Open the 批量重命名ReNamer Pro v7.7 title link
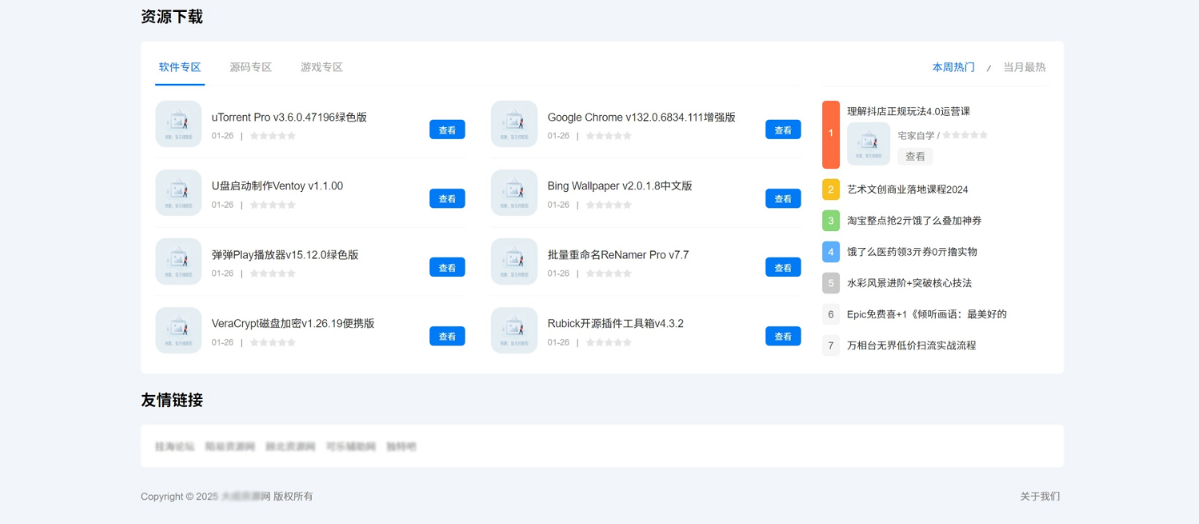1199x524 pixels. tap(617, 255)
